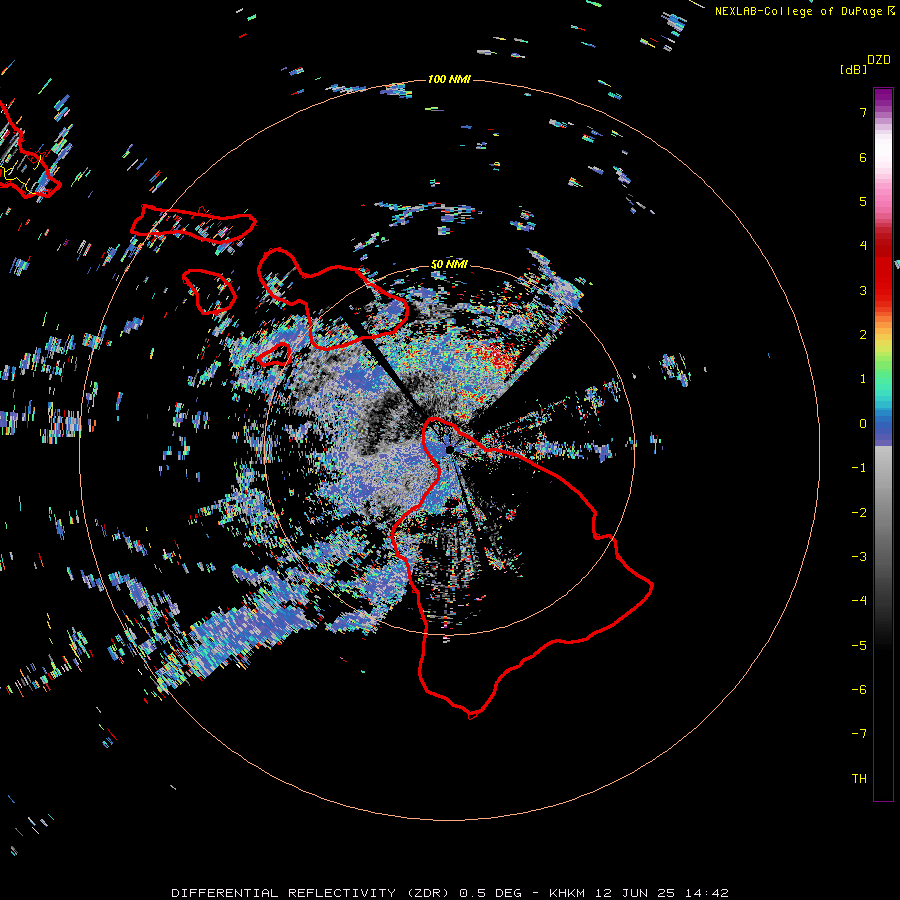This screenshot has height=900, width=900.
Task: Select the -2 value on the scale
Action: pyautogui.click(x=859, y=513)
